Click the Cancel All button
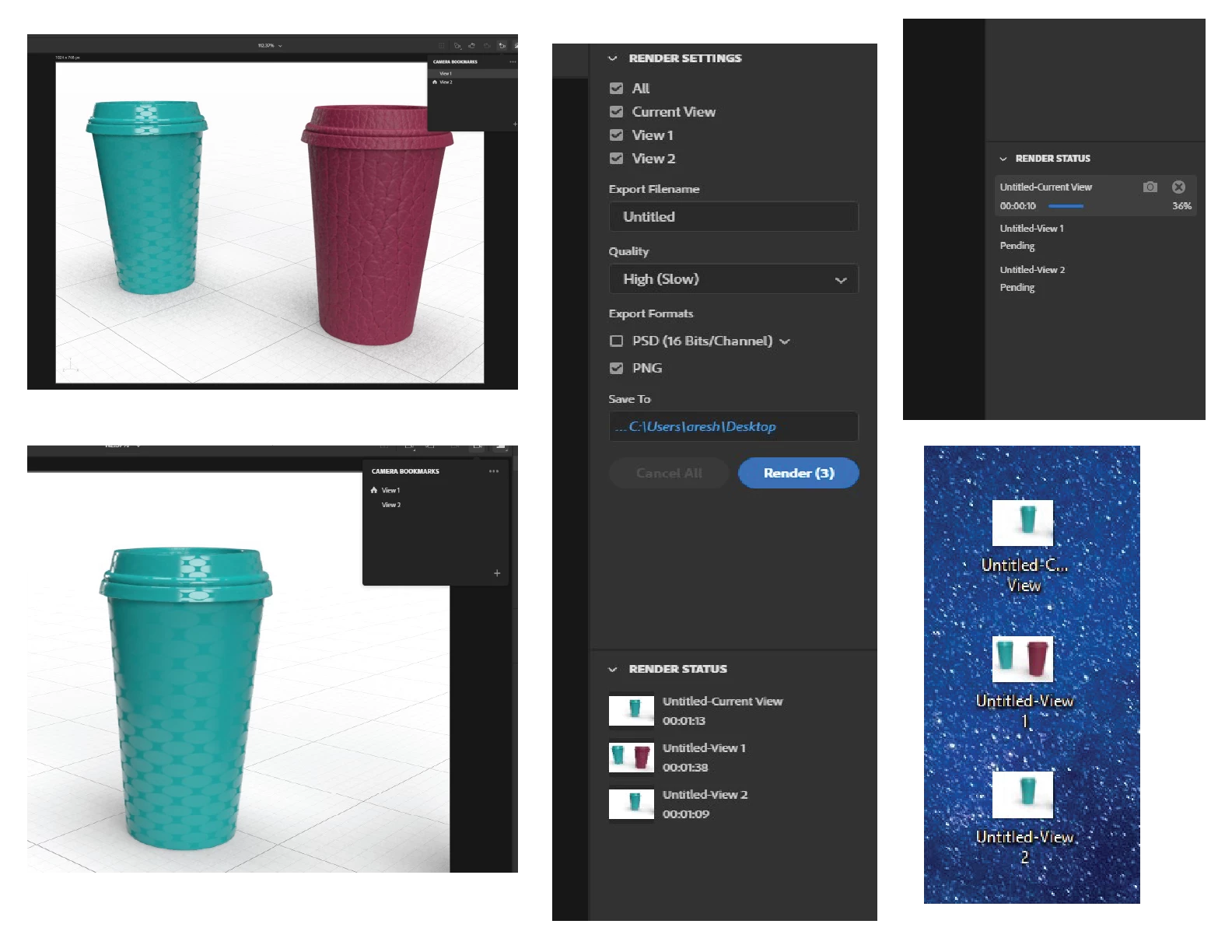This screenshot has height=952, width=1232. (x=669, y=473)
